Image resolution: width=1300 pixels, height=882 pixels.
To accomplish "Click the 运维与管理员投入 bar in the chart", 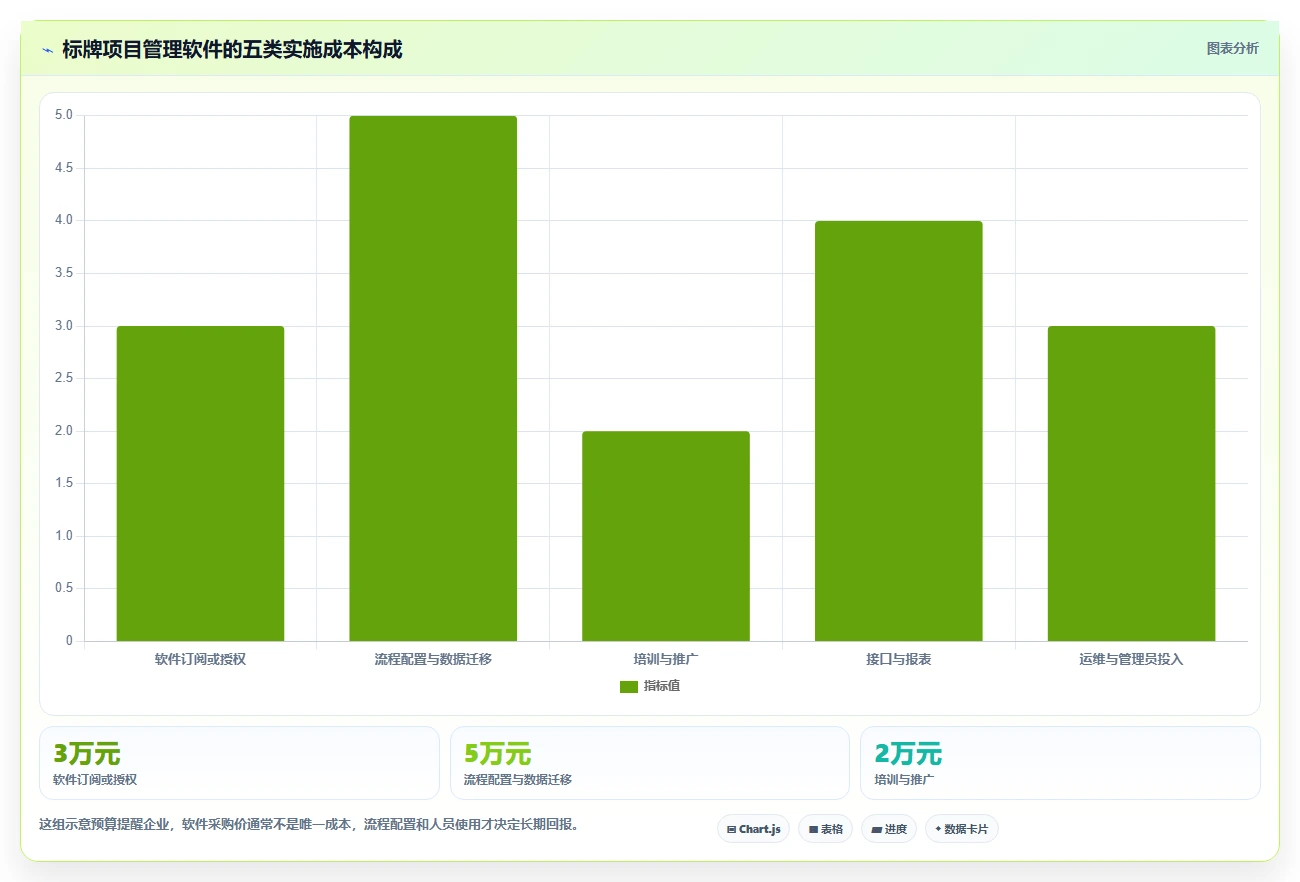I will tap(1131, 483).
